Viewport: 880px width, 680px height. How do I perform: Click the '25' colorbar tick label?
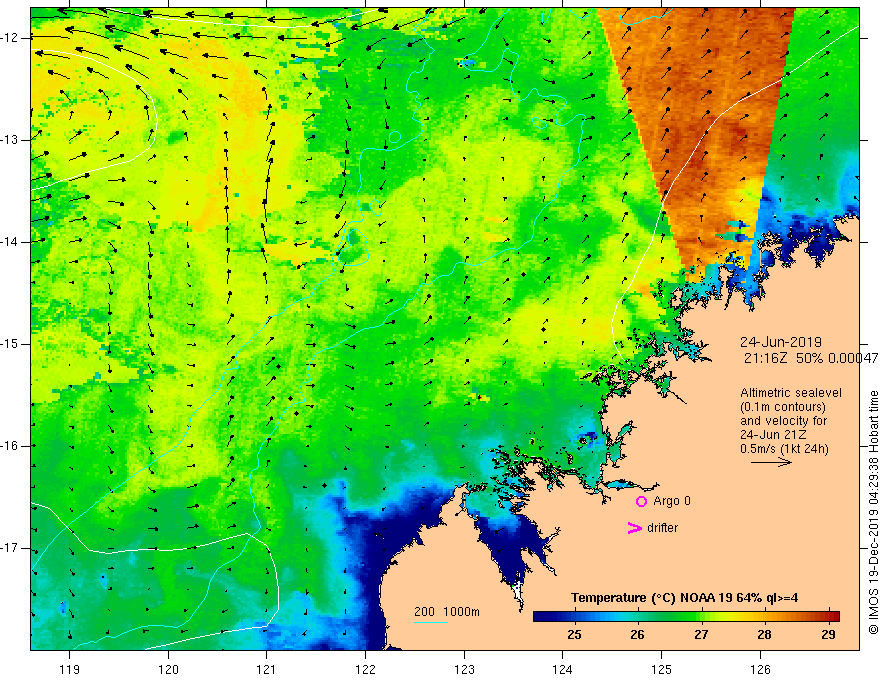(574, 635)
